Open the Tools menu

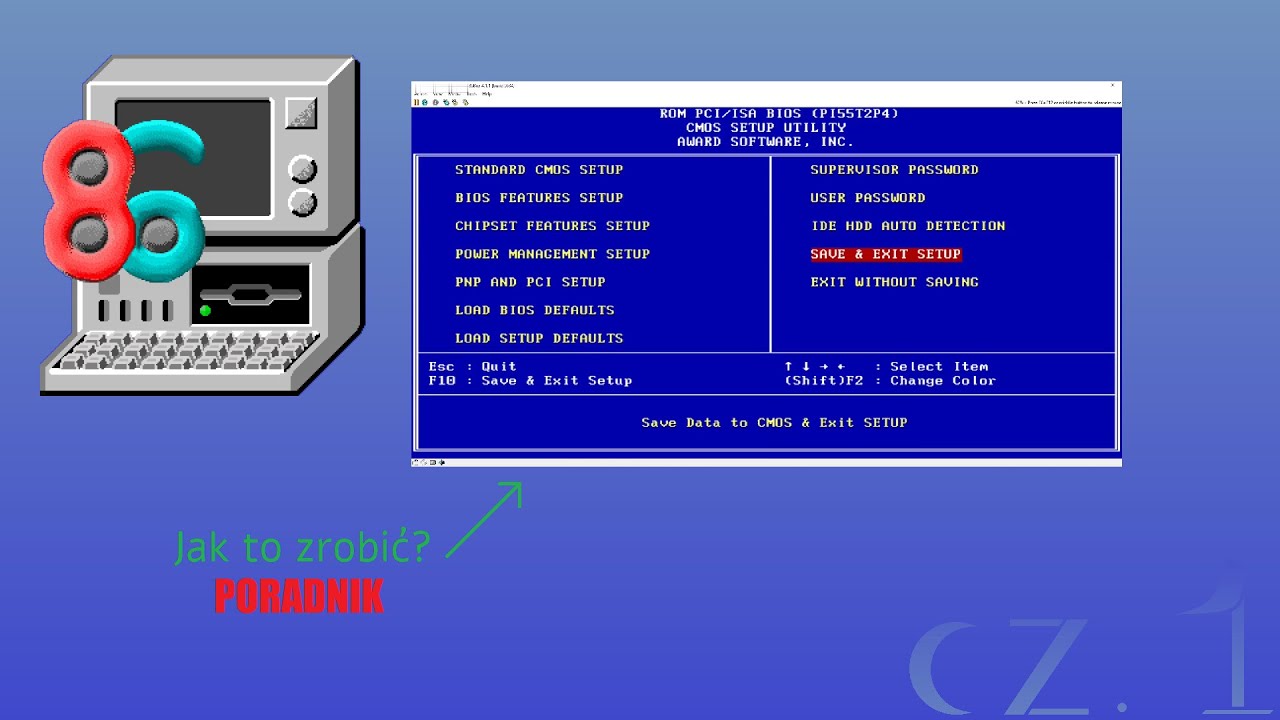pyautogui.click(x=471, y=93)
